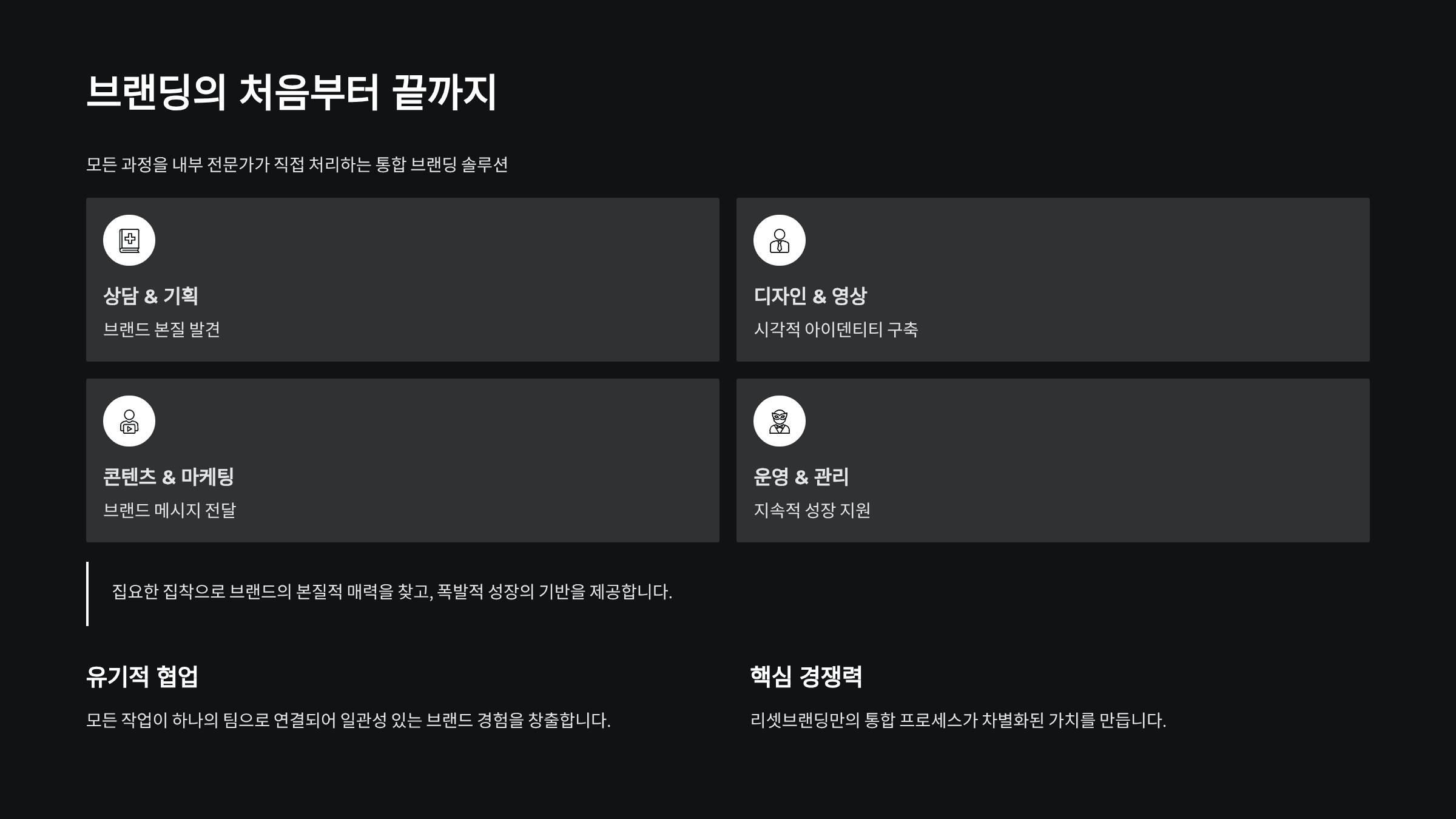Select the 상담 & 기획 card title
Screen dimensions: 1456x819
[x=150, y=296]
